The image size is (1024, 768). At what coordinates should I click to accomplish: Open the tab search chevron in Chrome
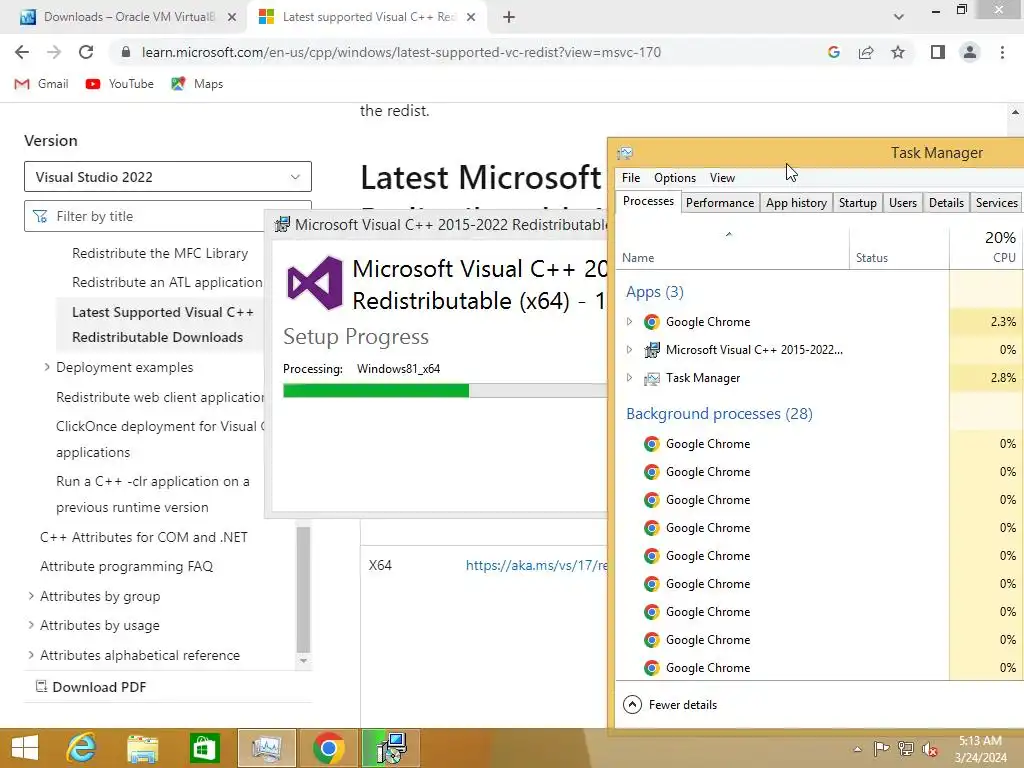899,17
